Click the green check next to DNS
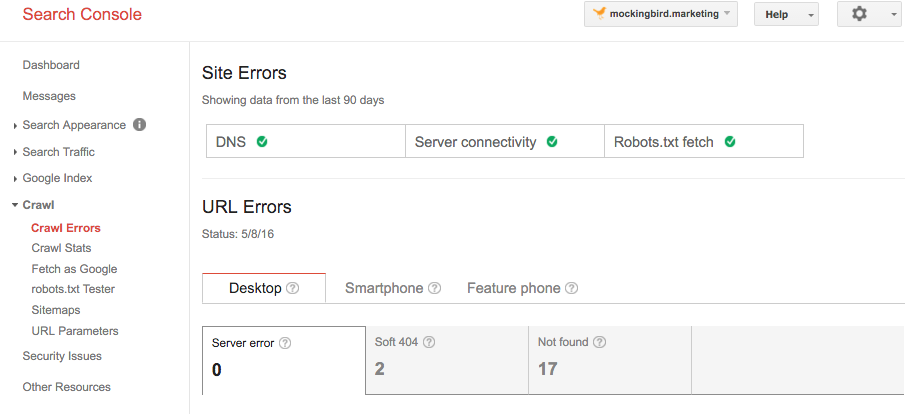 pos(262,141)
